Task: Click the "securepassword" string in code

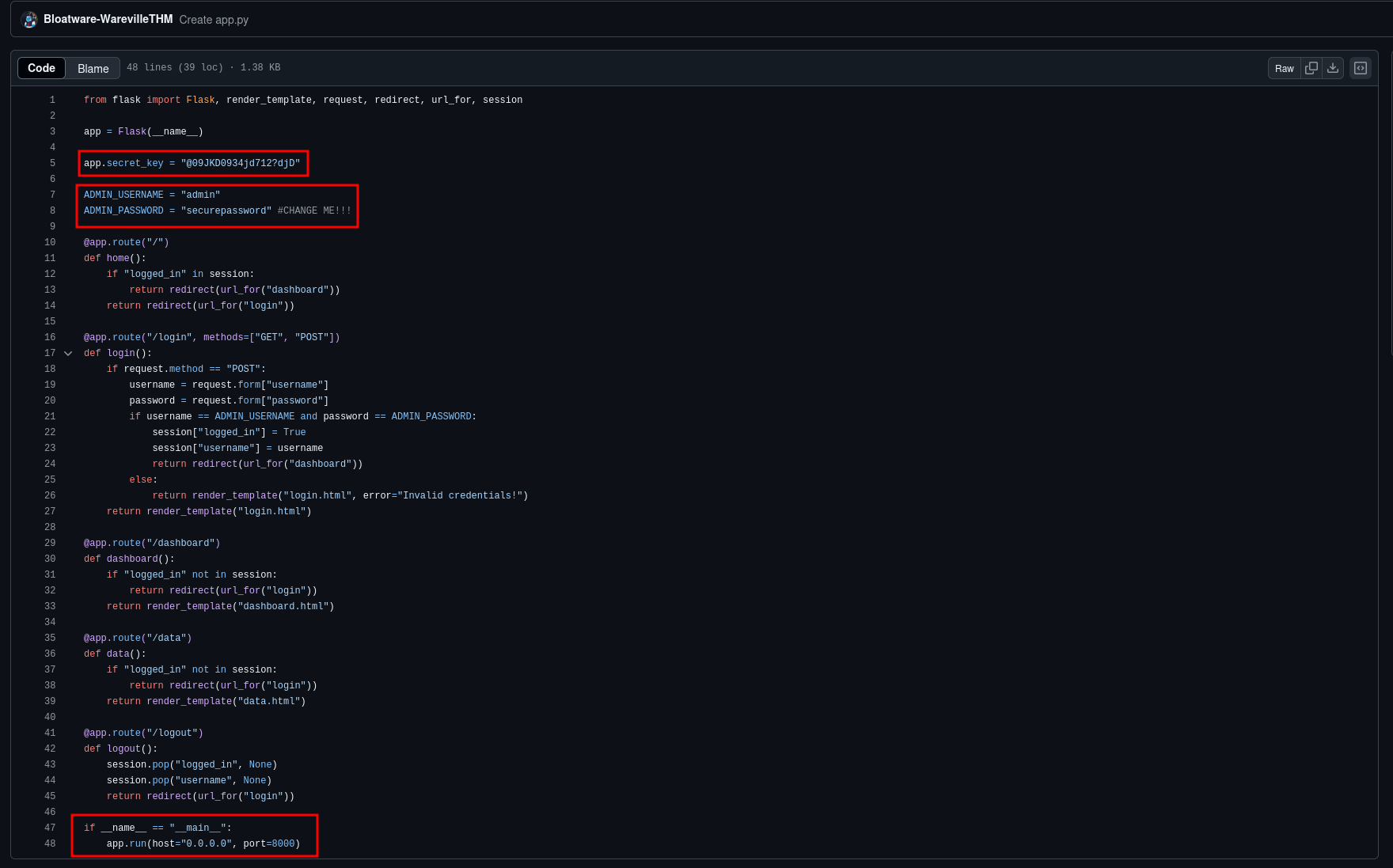Action: 226,211
